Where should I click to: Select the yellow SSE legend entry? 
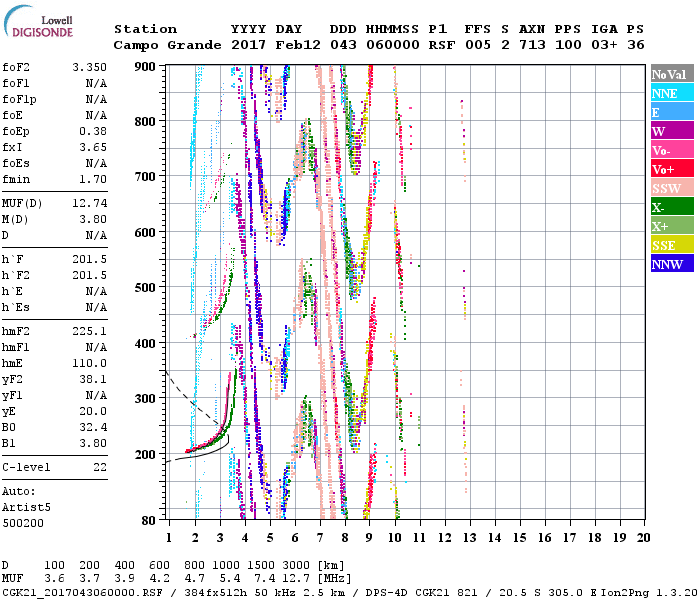coord(670,245)
